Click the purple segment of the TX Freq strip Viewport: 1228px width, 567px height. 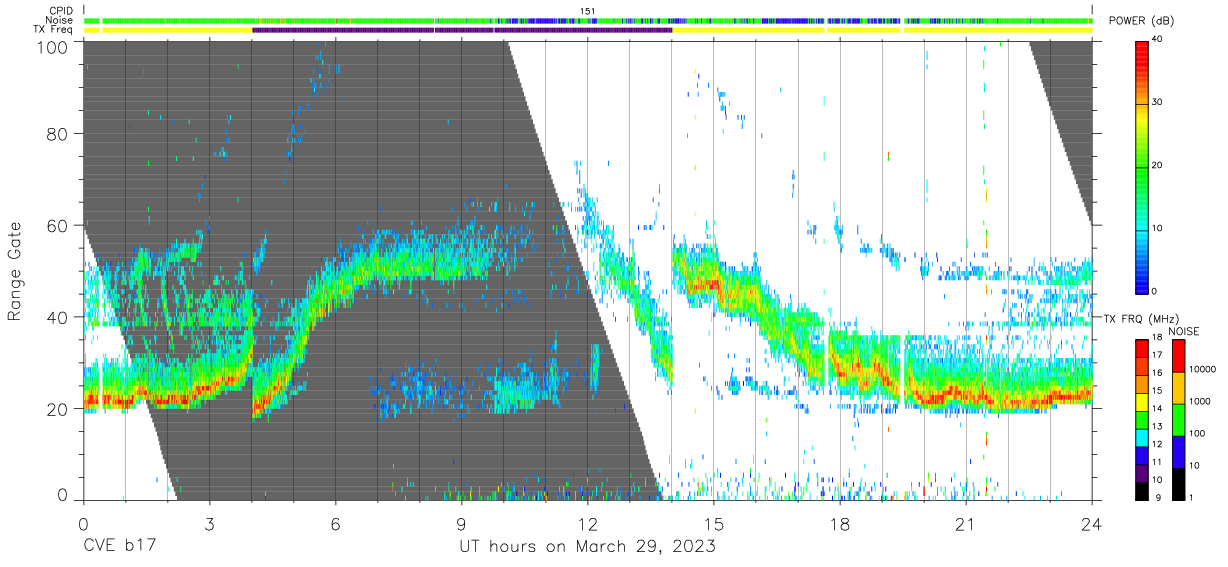(x=462, y=30)
